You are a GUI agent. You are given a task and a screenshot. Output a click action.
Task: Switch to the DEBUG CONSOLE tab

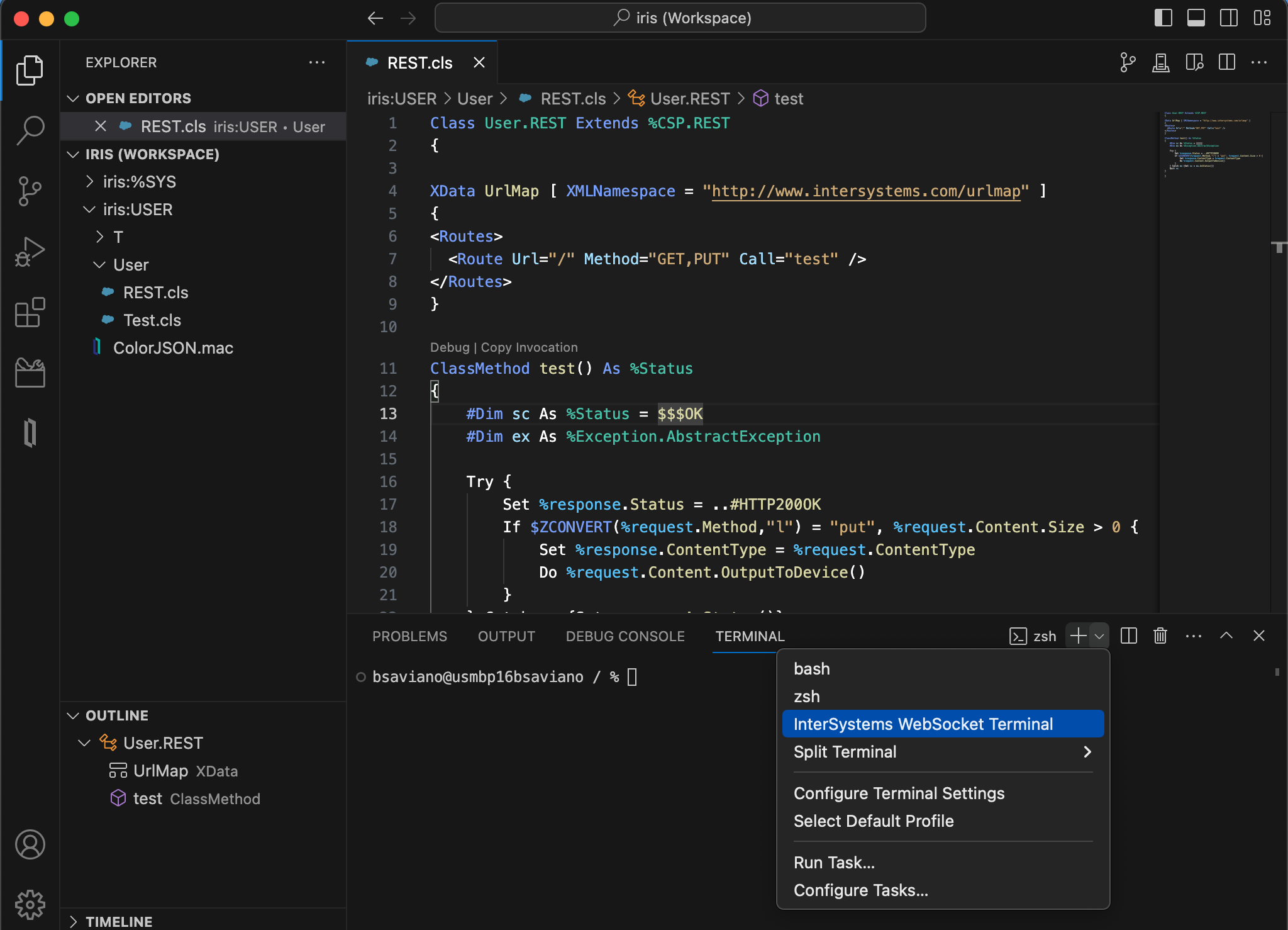click(625, 636)
